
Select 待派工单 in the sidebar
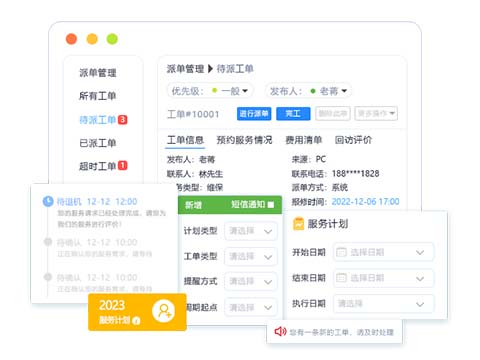click(x=98, y=120)
